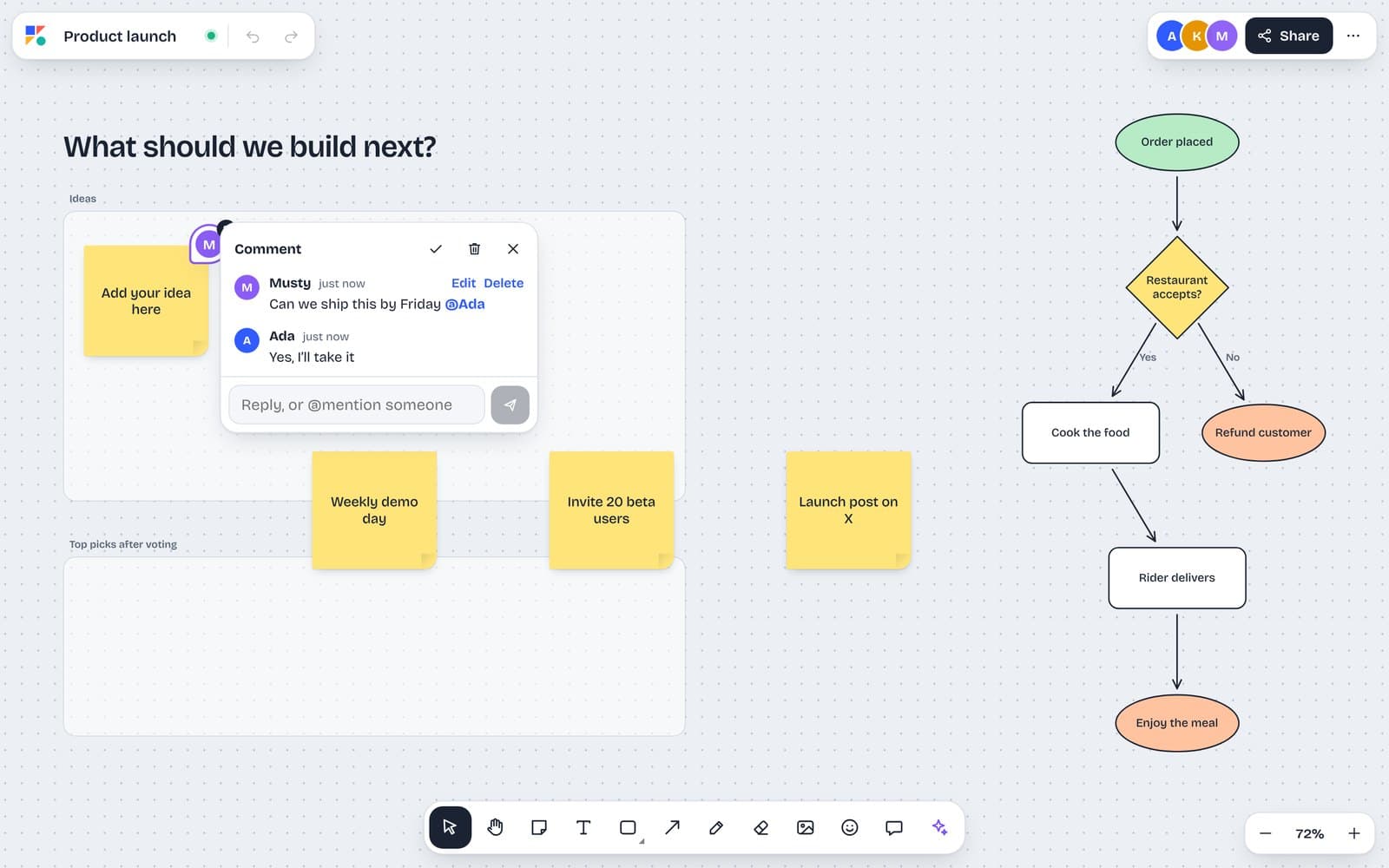Send the reply with paper plane button
This screenshot has height=868, width=1389.
(x=510, y=404)
